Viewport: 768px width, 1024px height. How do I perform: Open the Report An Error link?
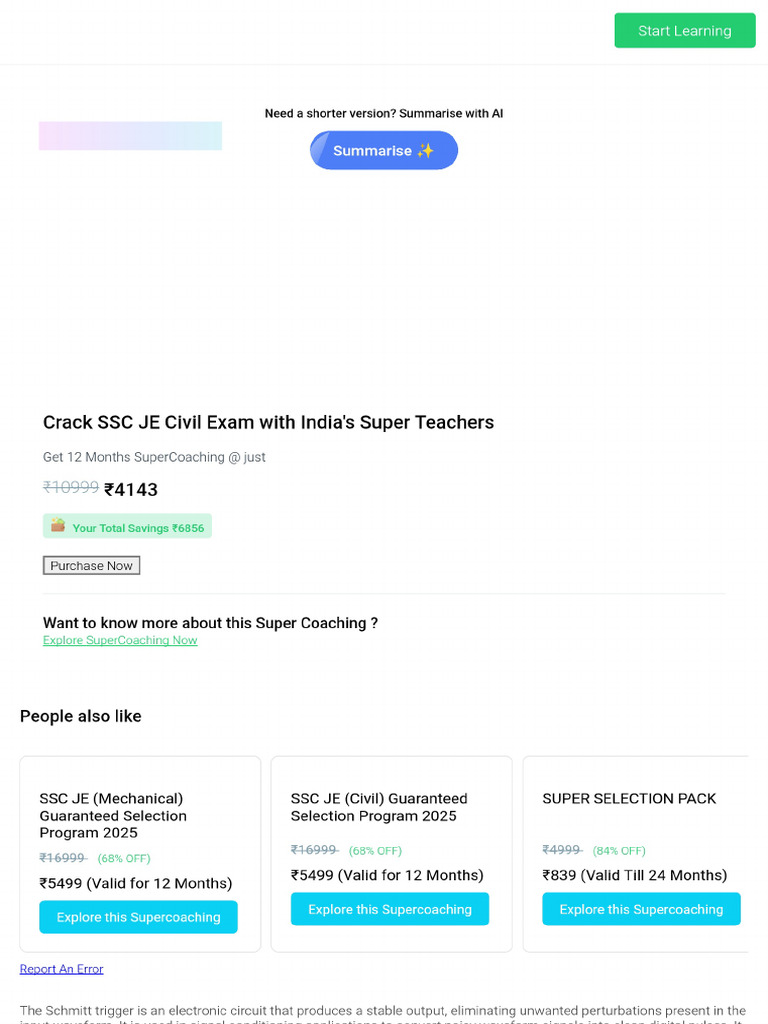pos(61,969)
